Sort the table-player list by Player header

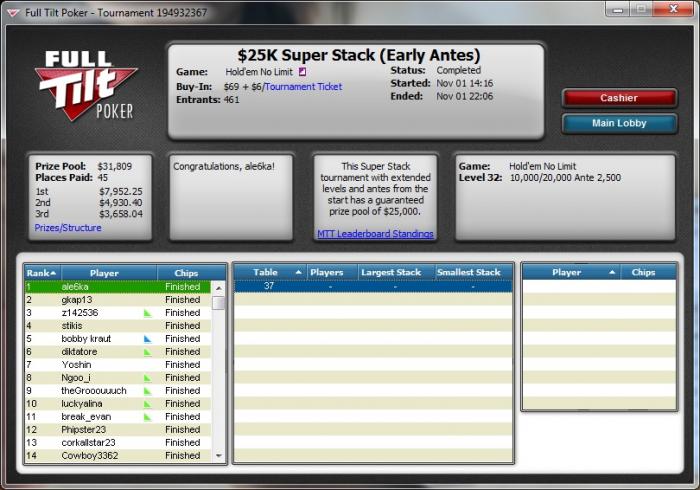[x=571, y=272]
